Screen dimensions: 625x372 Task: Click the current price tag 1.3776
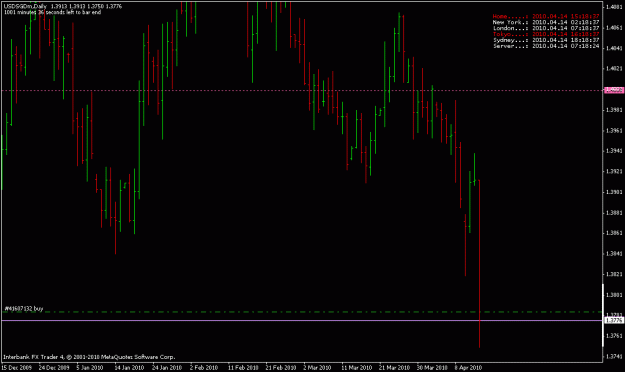click(614, 320)
